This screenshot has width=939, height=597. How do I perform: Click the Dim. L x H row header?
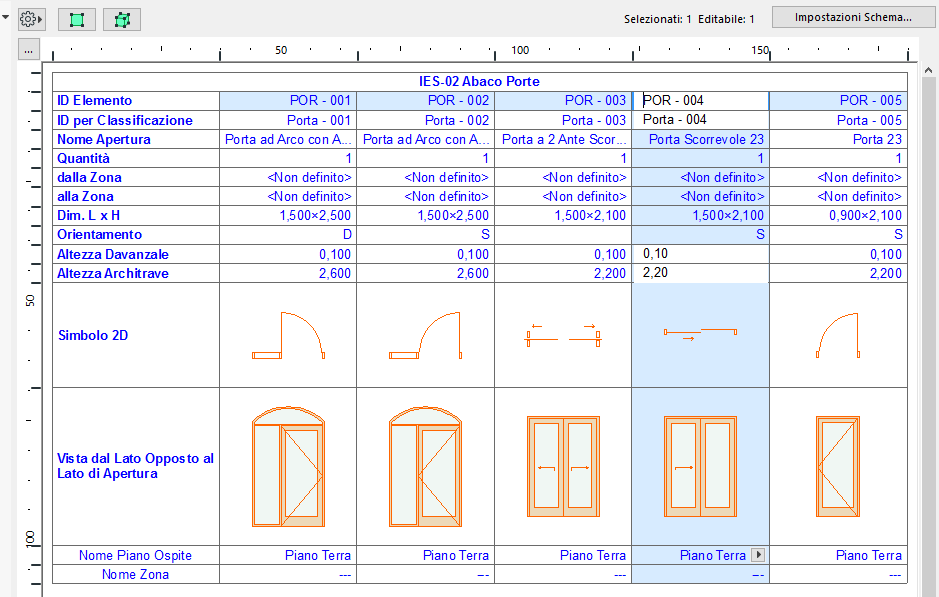[136, 216]
